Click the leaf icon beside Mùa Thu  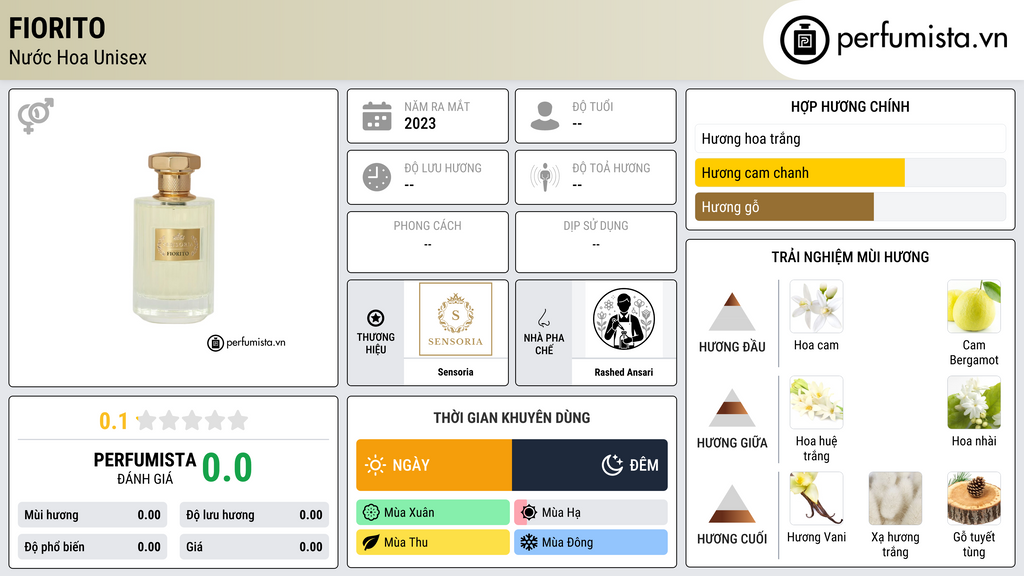coord(371,542)
